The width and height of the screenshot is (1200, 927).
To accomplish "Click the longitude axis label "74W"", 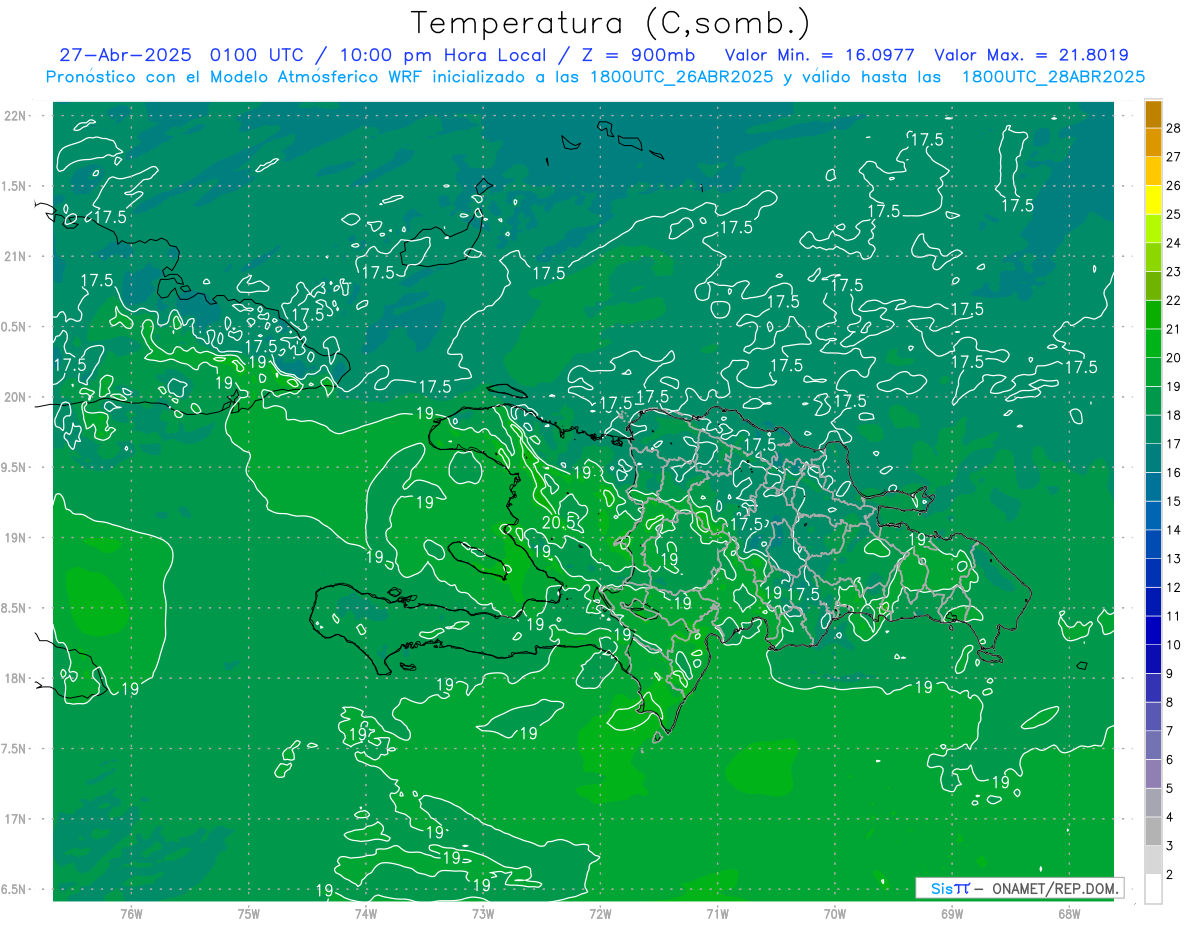I will (366, 914).
